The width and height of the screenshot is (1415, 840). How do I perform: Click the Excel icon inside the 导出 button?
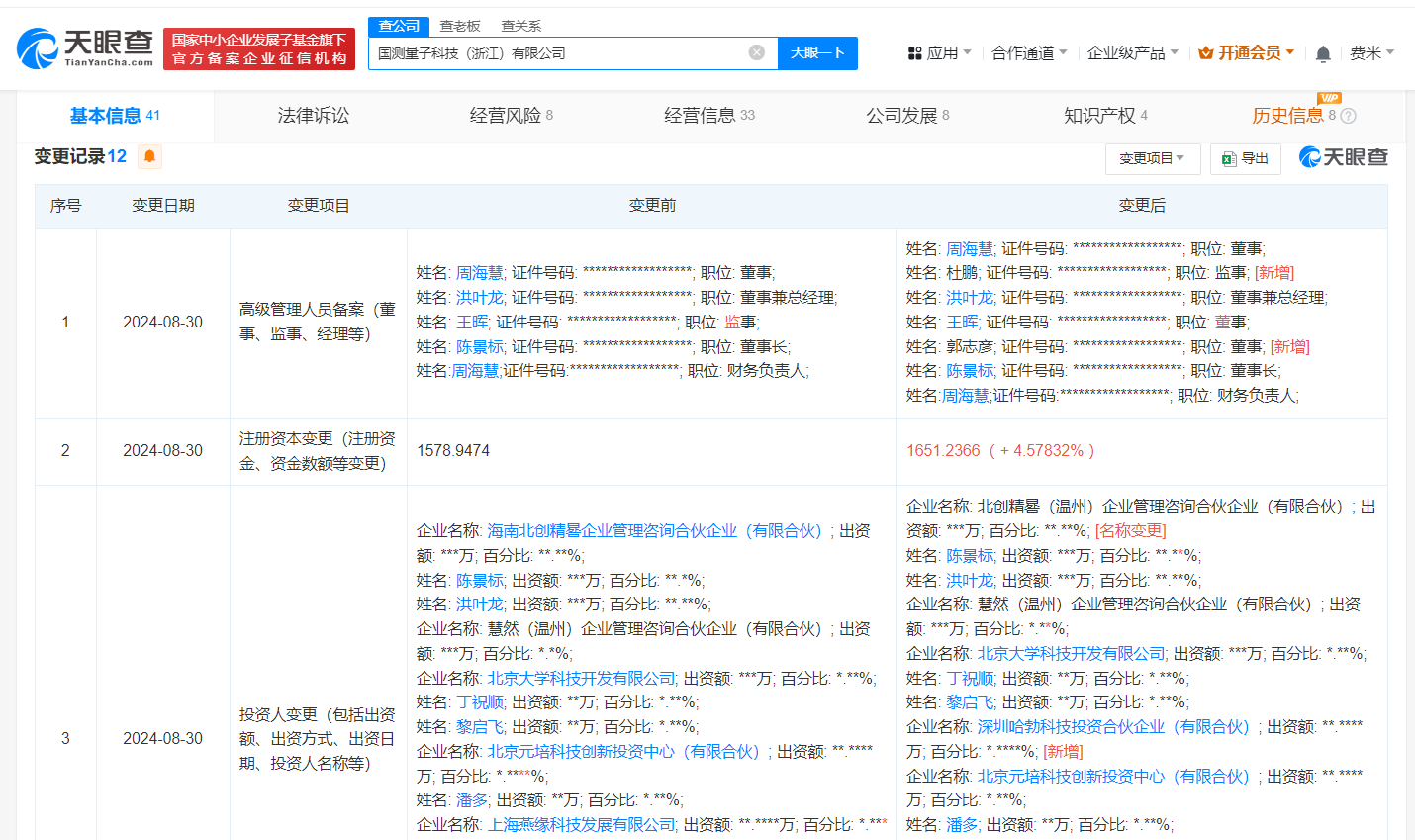click(1229, 158)
